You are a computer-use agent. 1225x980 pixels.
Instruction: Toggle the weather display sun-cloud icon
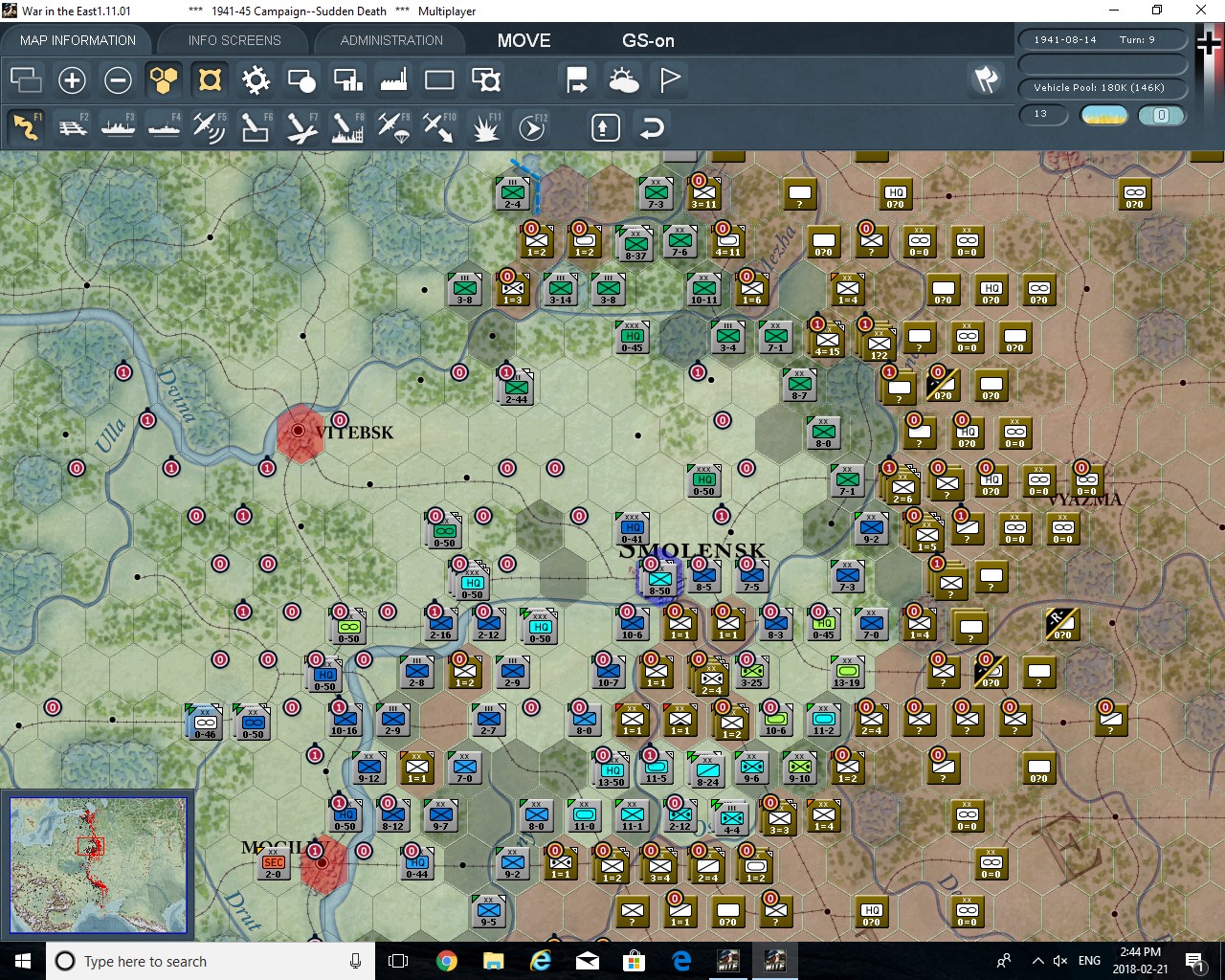tap(624, 80)
